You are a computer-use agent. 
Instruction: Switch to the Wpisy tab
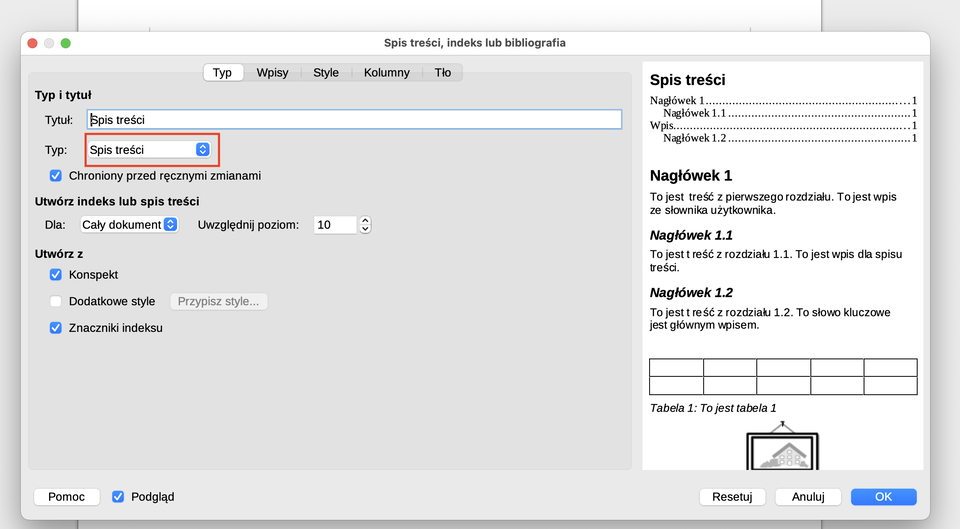273,73
